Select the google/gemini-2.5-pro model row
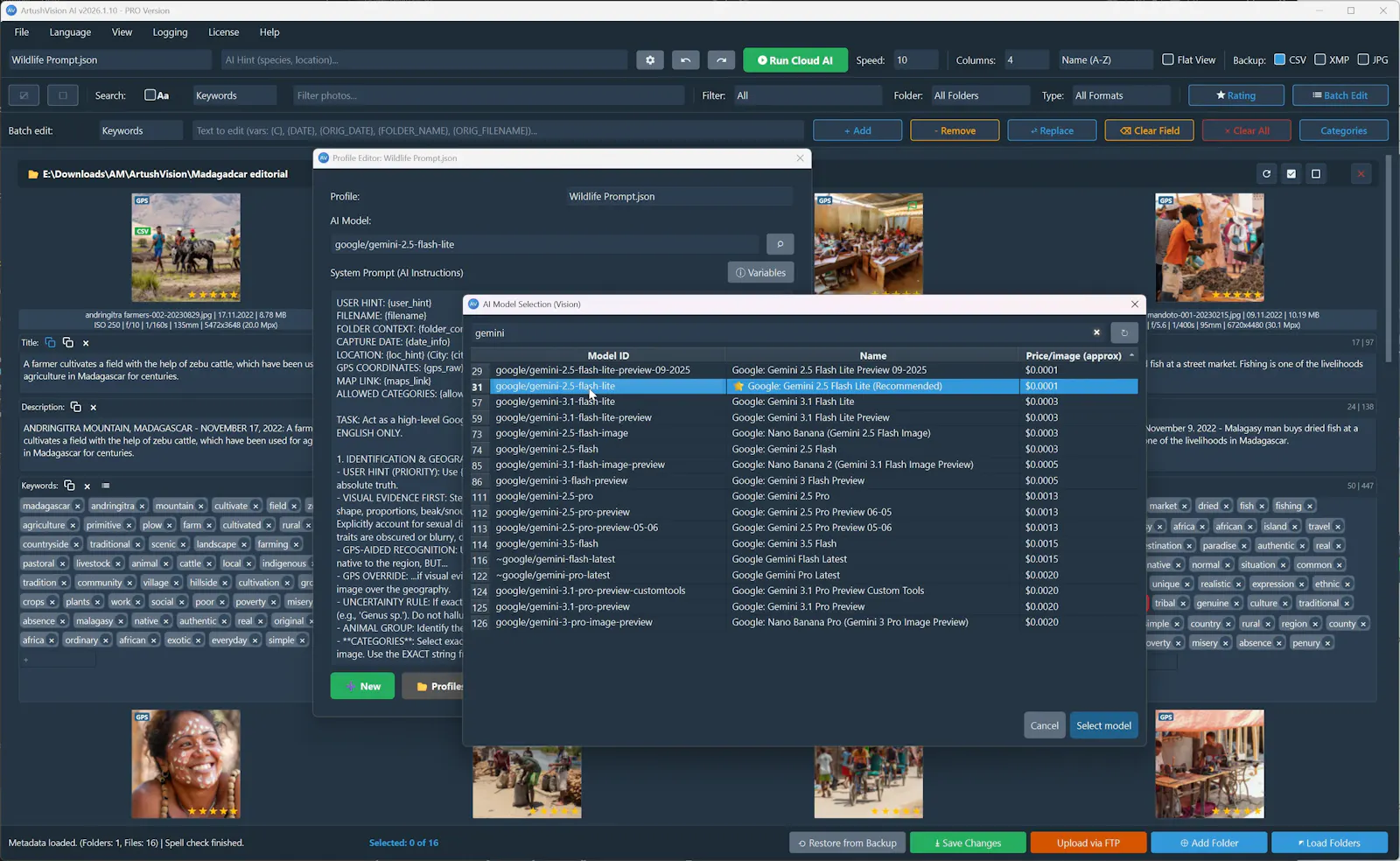Viewport: 1400px width, 861px height. [x=804, y=496]
